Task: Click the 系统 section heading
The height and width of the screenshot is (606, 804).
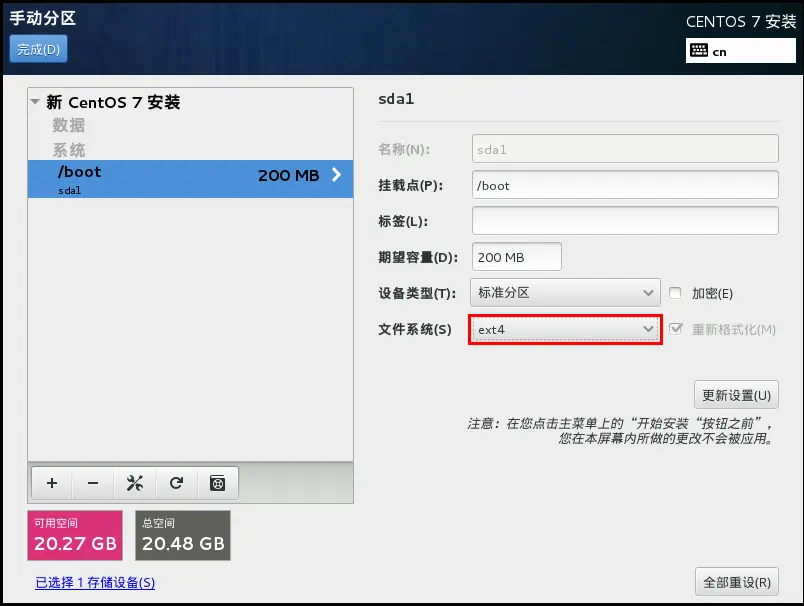Action: pyautogui.click(x=69, y=150)
